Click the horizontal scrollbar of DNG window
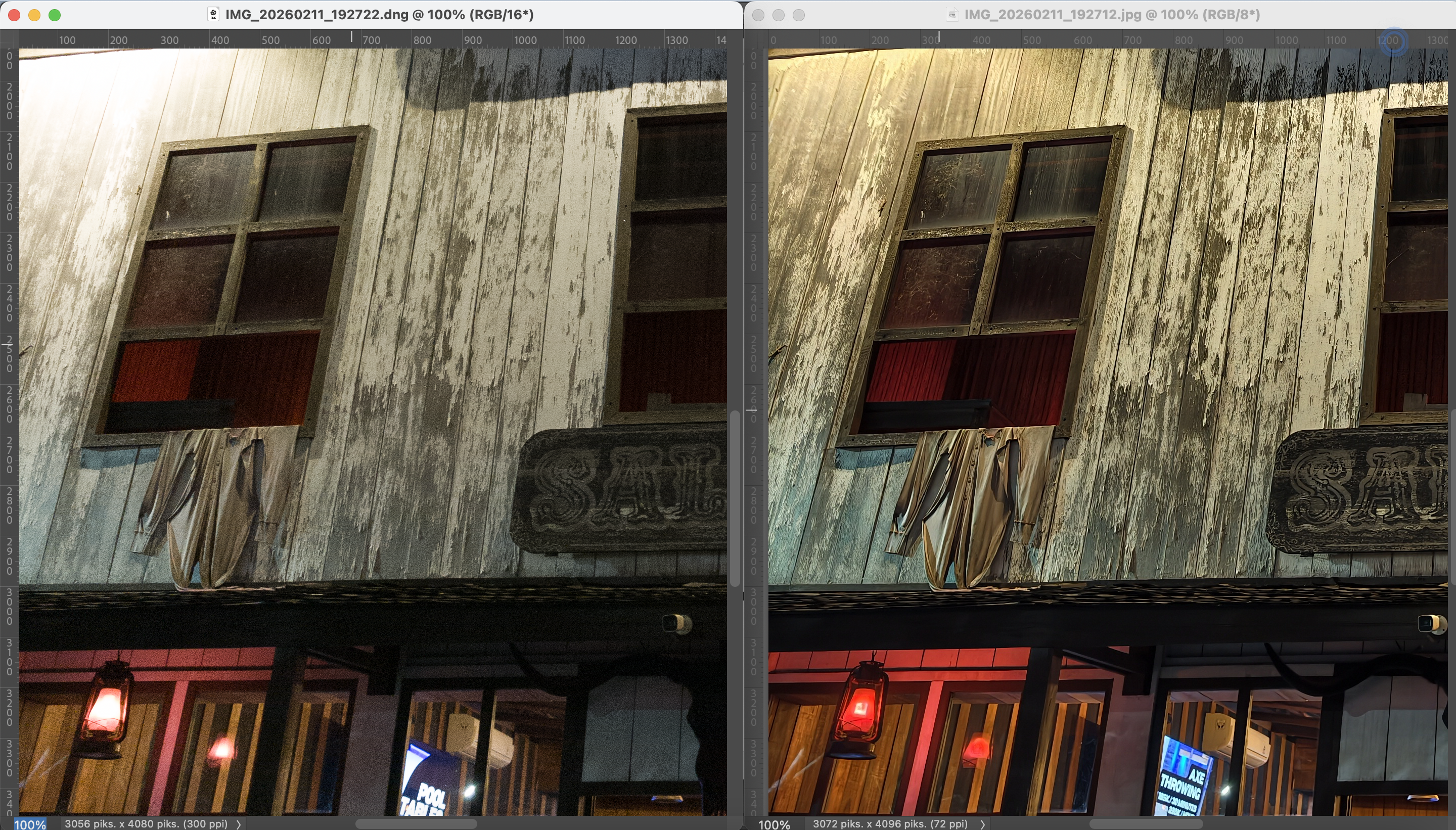Viewport: 1456px width, 830px height. [x=416, y=824]
